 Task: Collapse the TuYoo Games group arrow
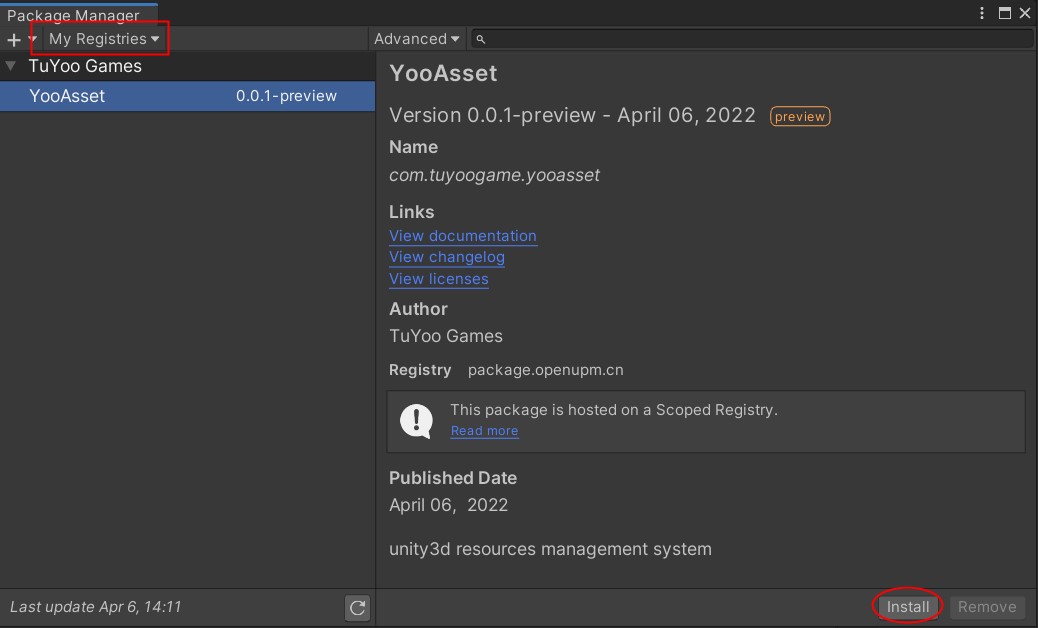(x=11, y=66)
